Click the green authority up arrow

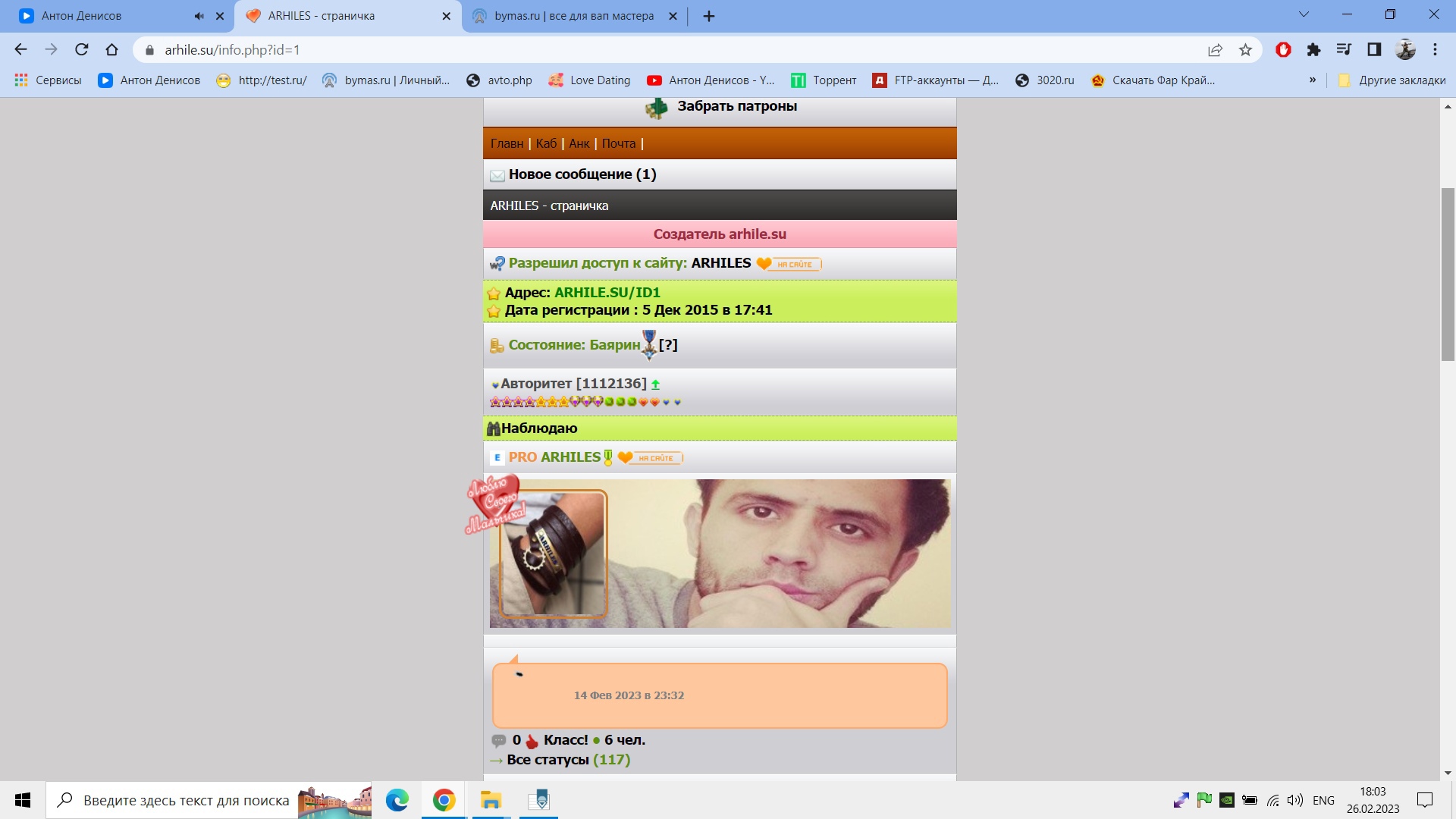pos(655,384)
